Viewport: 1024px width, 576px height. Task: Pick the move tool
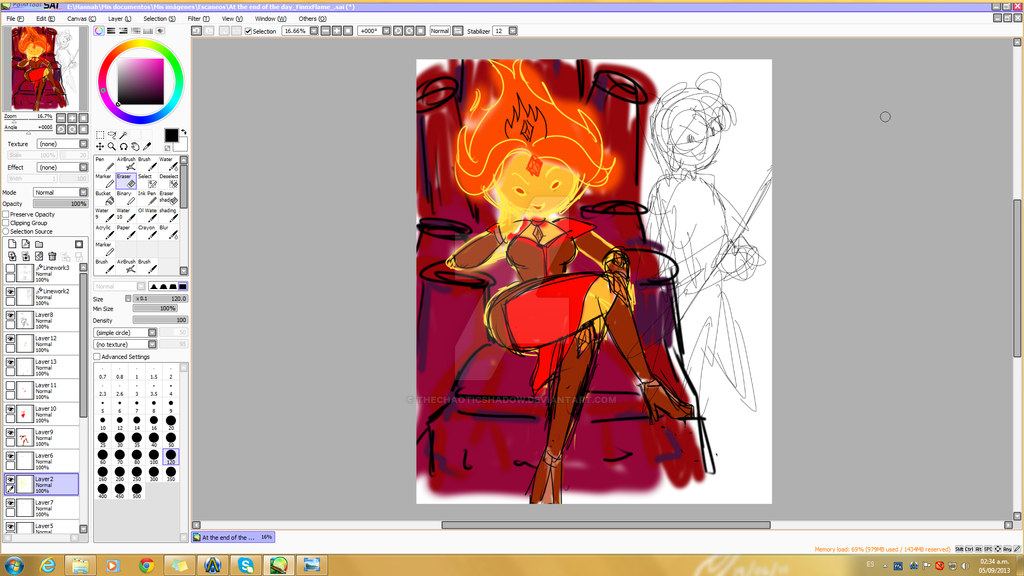100,147
